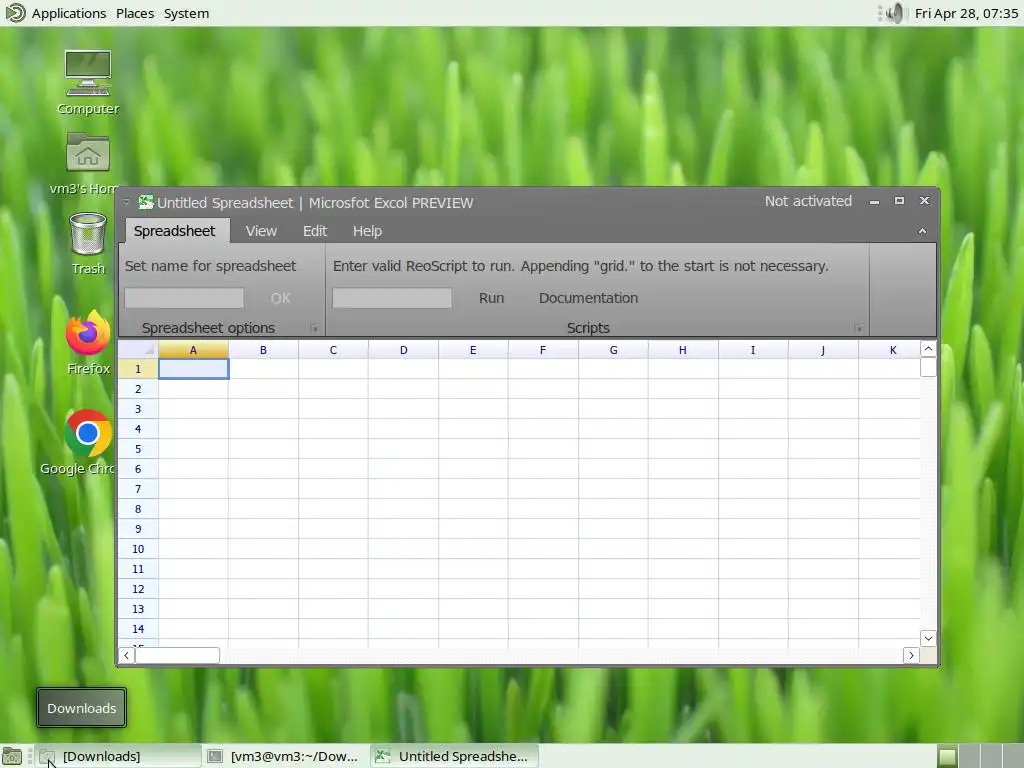Click the Run script button
Viewport: 1024px width, 768px height.
(x=491, y=298)
